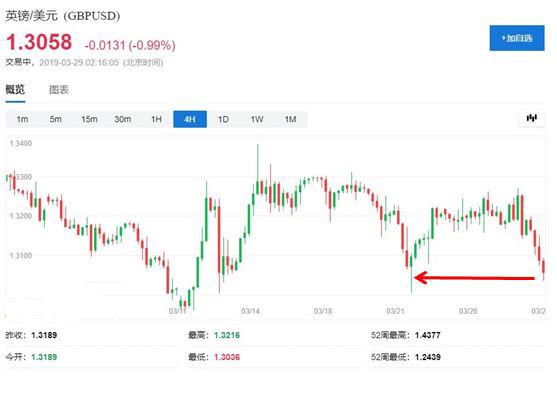Add GBPUSD to watchlist with +加自选
557x395 pixels.
coord(517,38)
